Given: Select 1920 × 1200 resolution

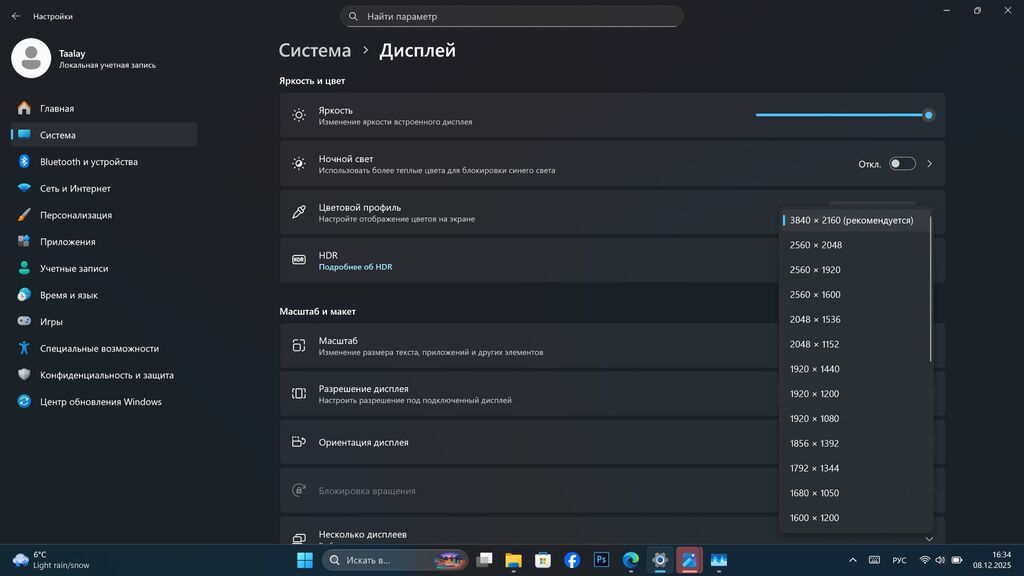Looking at the screenshot, I should click(x=856, y=394).
